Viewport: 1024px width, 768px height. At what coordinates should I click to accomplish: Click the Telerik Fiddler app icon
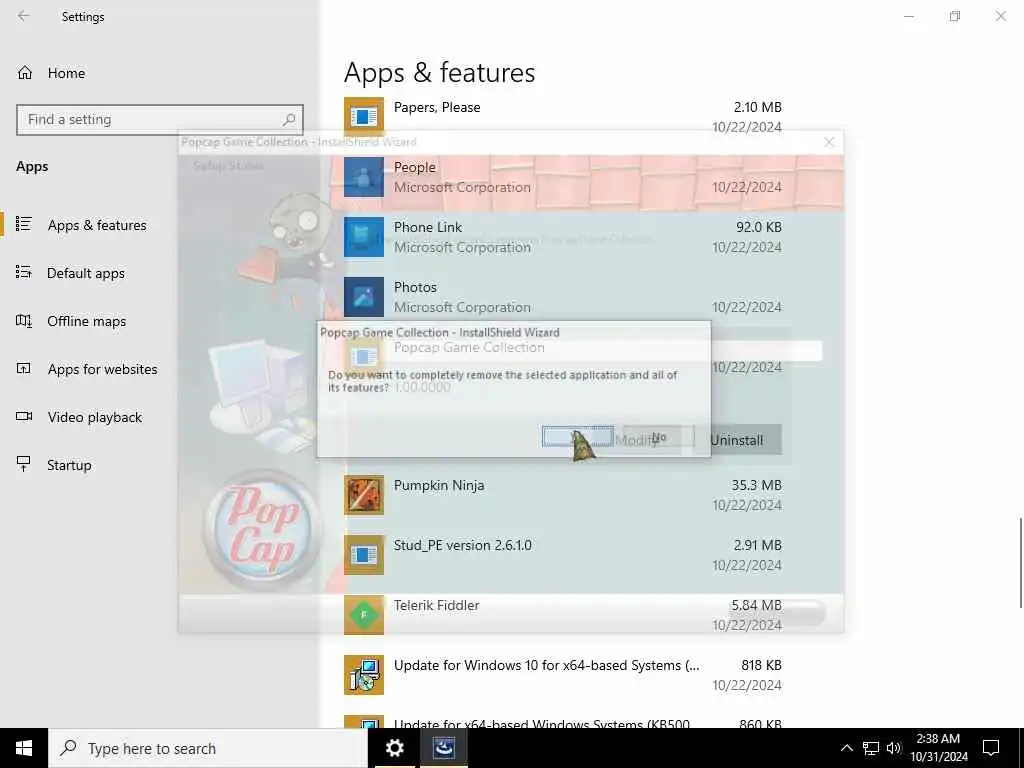coord(364,615)
